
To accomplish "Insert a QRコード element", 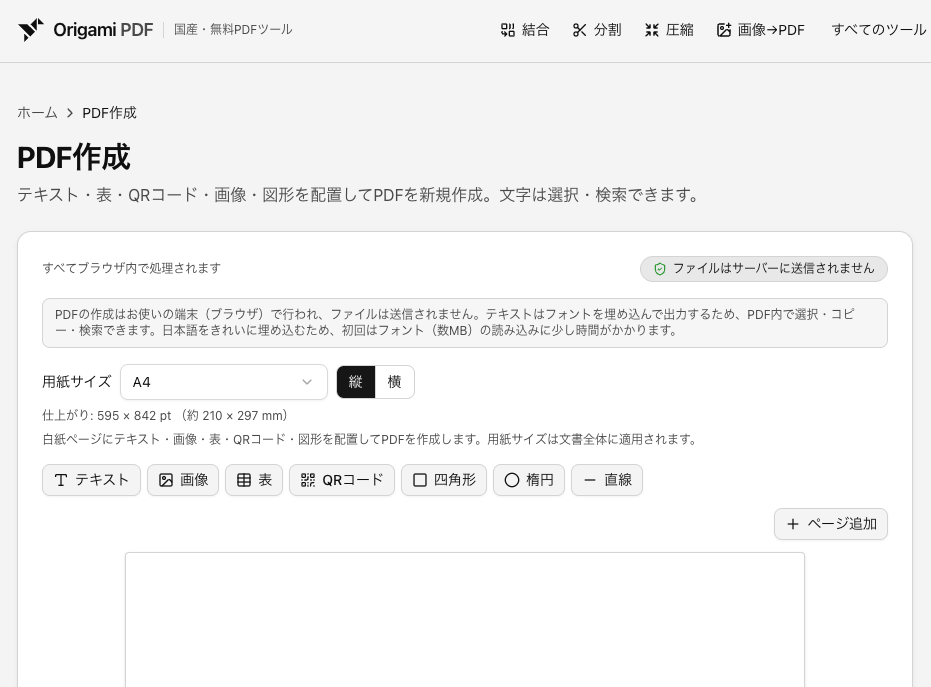I will (342, 480).
